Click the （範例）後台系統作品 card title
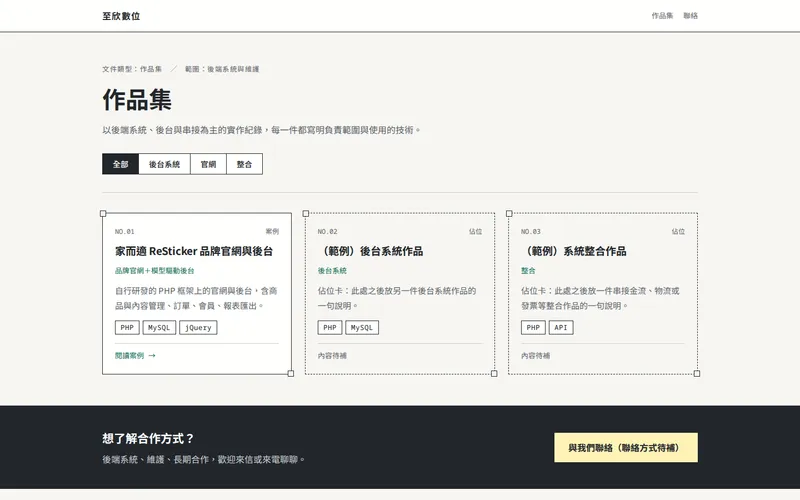800x500 pixels. coord(370,251)
